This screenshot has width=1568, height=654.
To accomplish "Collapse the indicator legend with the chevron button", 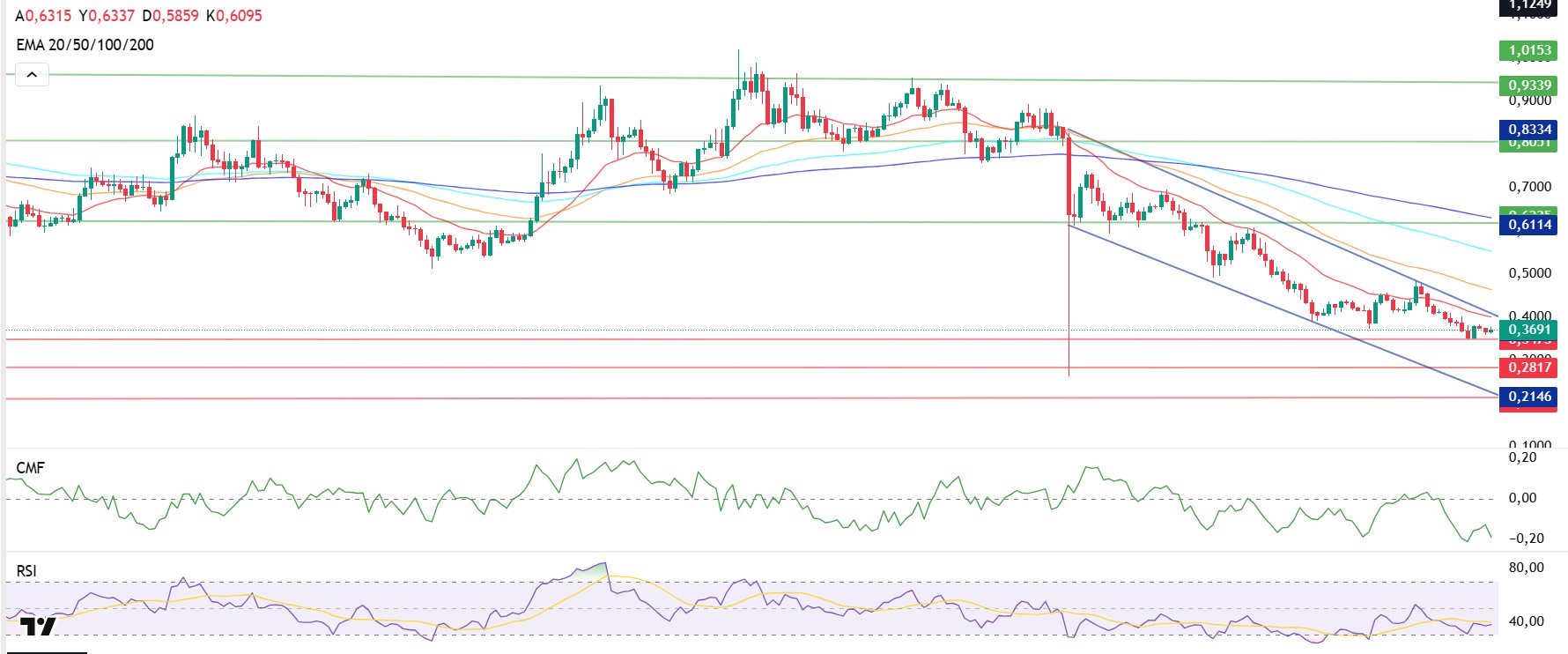I will [32, 75].
